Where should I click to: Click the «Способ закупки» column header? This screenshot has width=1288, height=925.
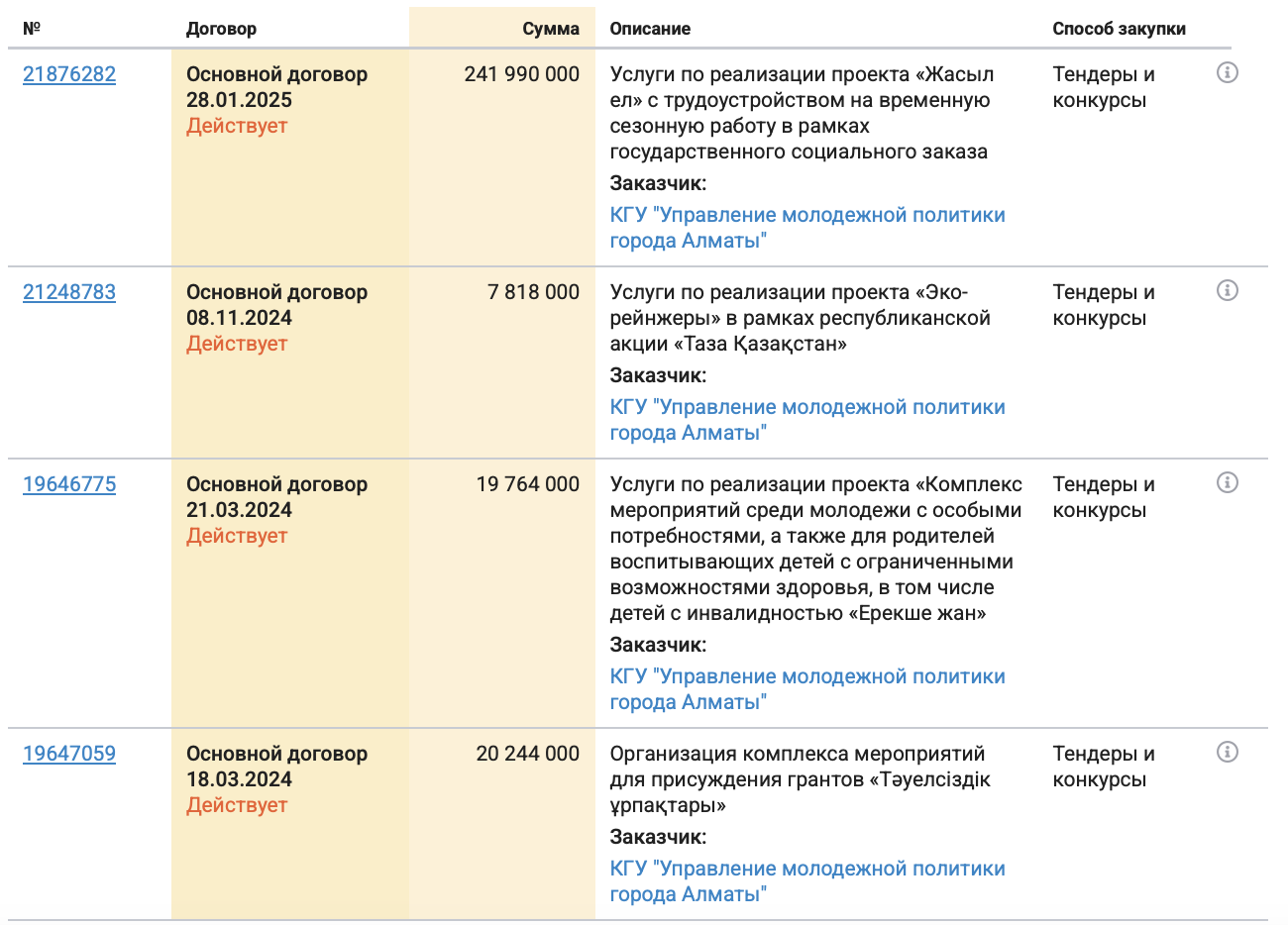1119,29
